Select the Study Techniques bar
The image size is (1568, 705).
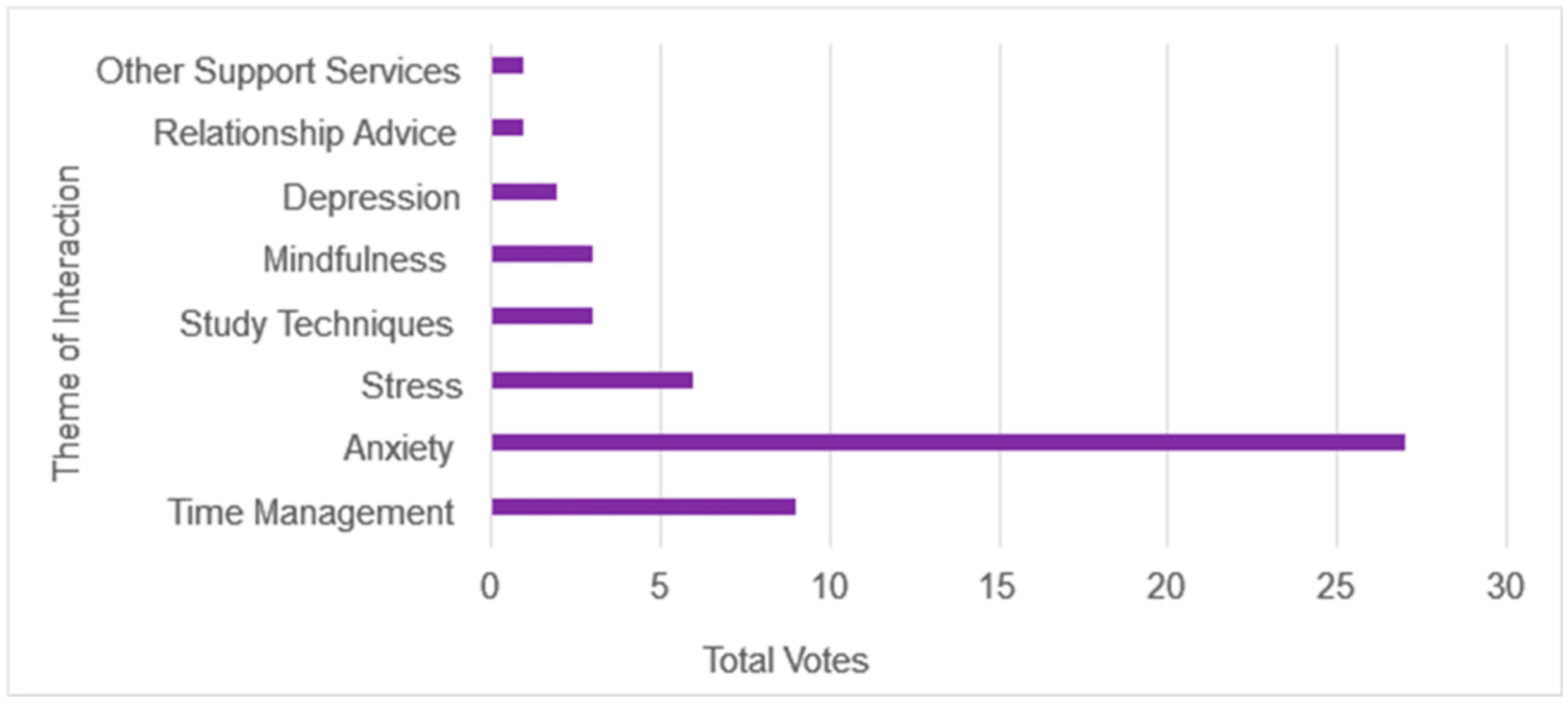(542, 316)
